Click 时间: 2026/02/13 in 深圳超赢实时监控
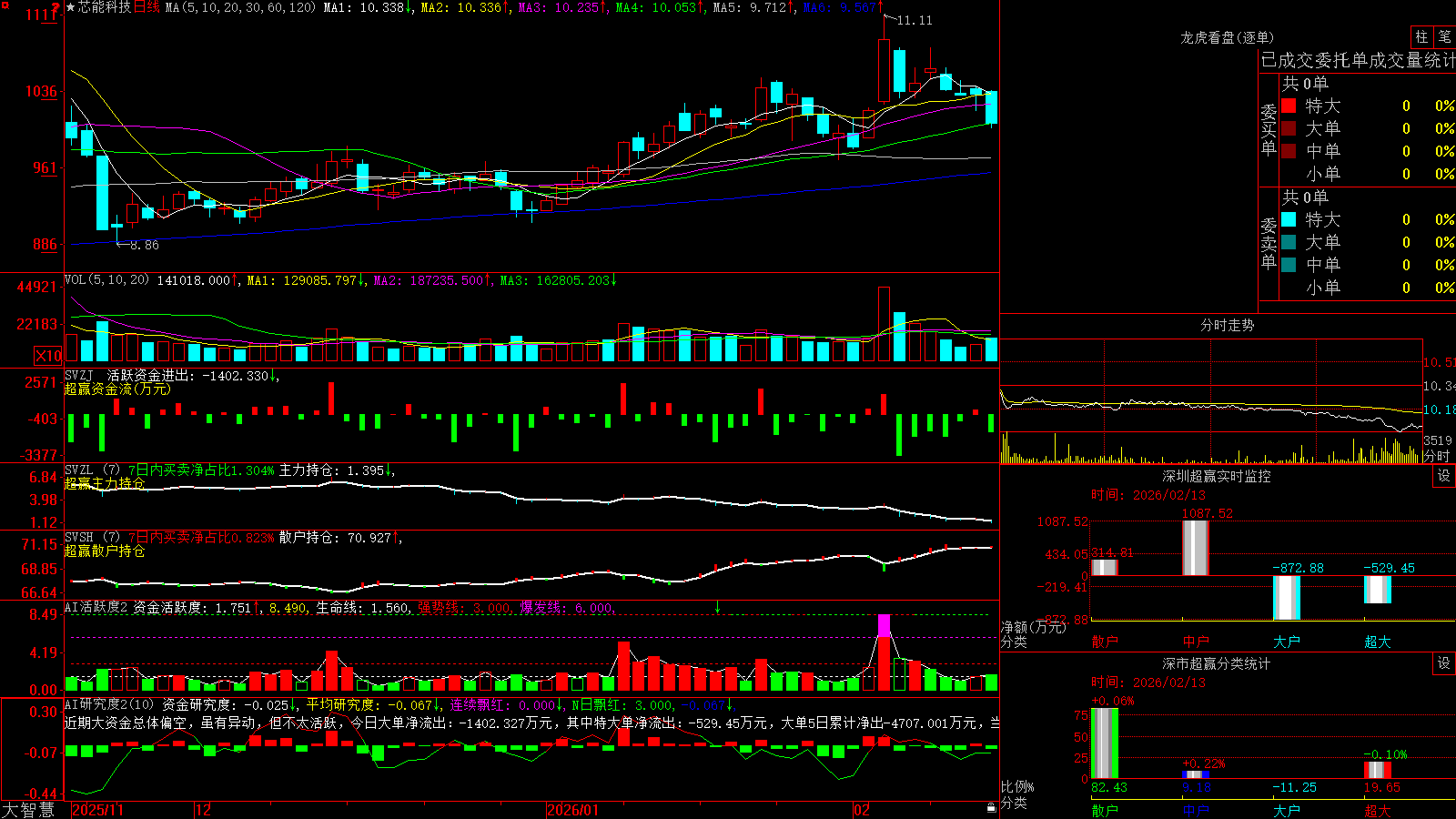The width and height of the screenshot is (1456, 819). click(x=1148, y=495)
